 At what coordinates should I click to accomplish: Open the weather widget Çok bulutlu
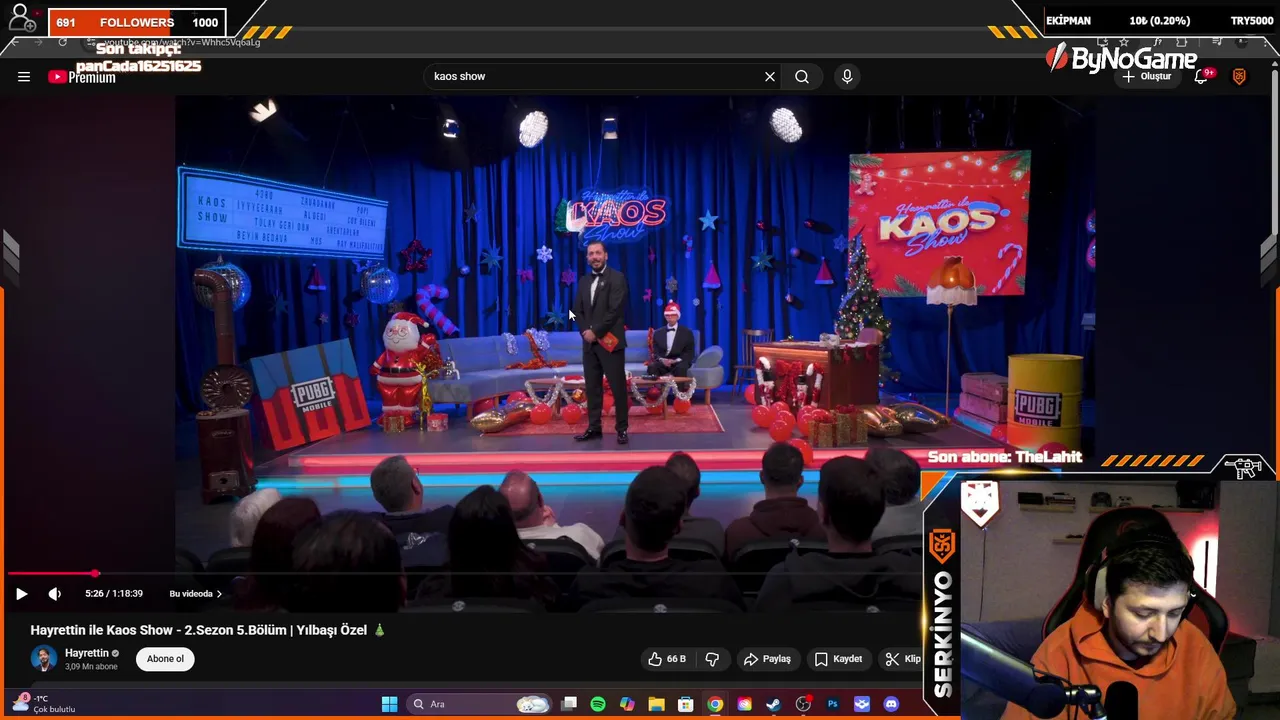pos(45,704)
